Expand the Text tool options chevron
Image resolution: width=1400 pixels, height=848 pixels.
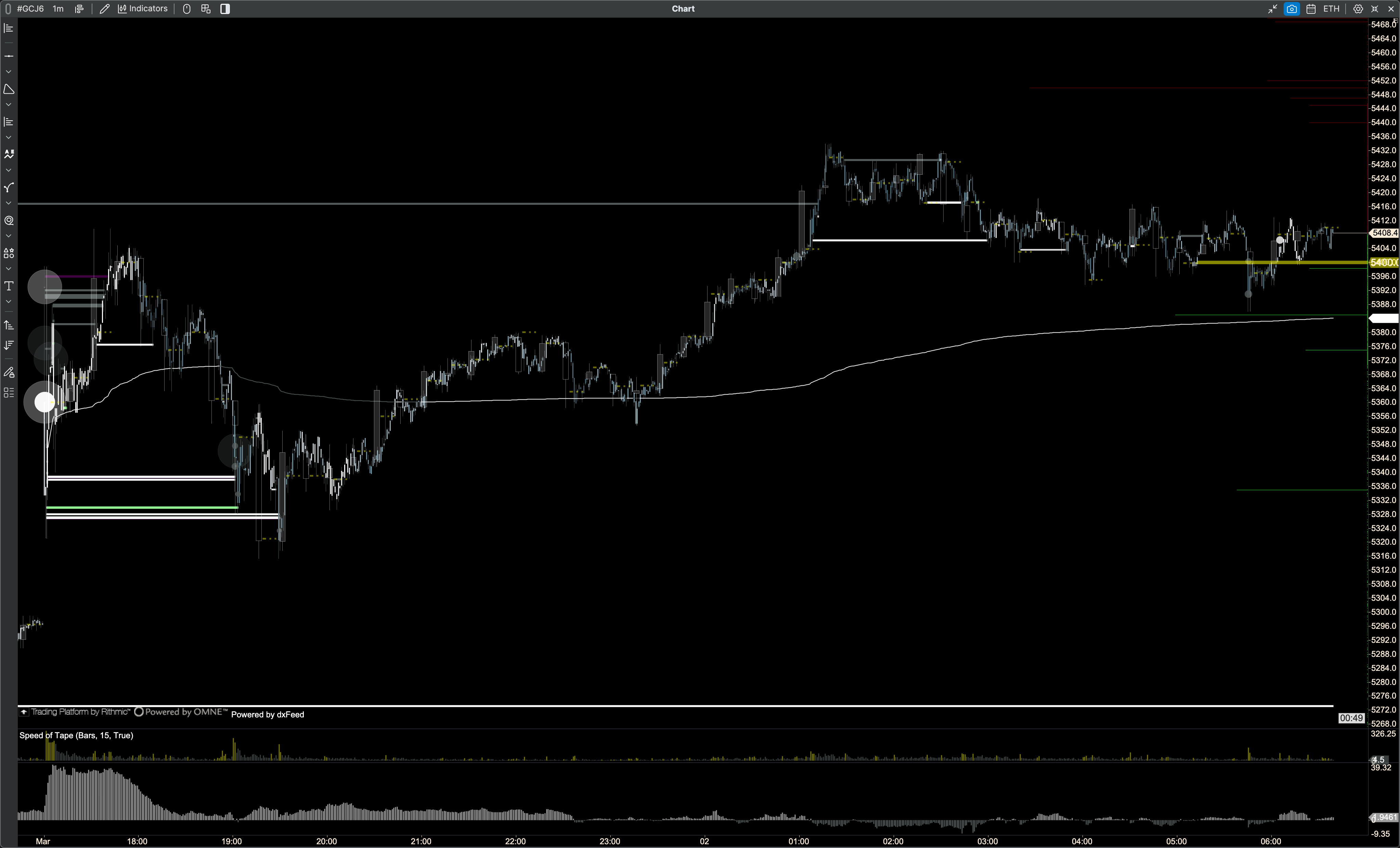(9, 302)
